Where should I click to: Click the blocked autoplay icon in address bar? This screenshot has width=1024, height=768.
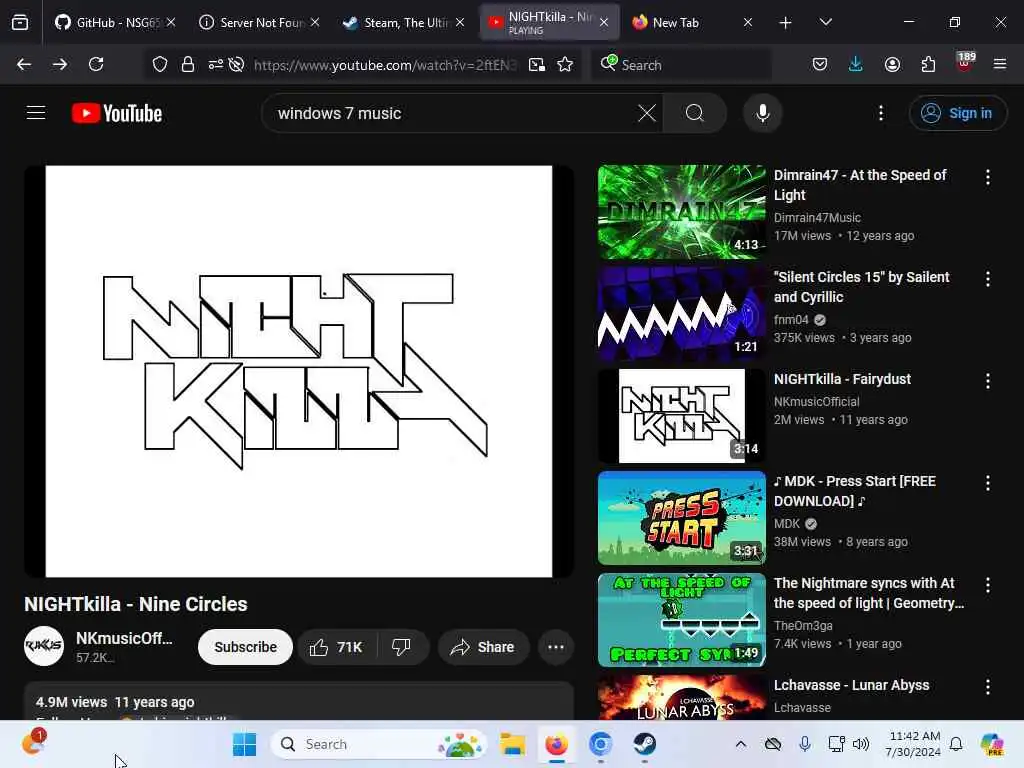pos(236,64)
